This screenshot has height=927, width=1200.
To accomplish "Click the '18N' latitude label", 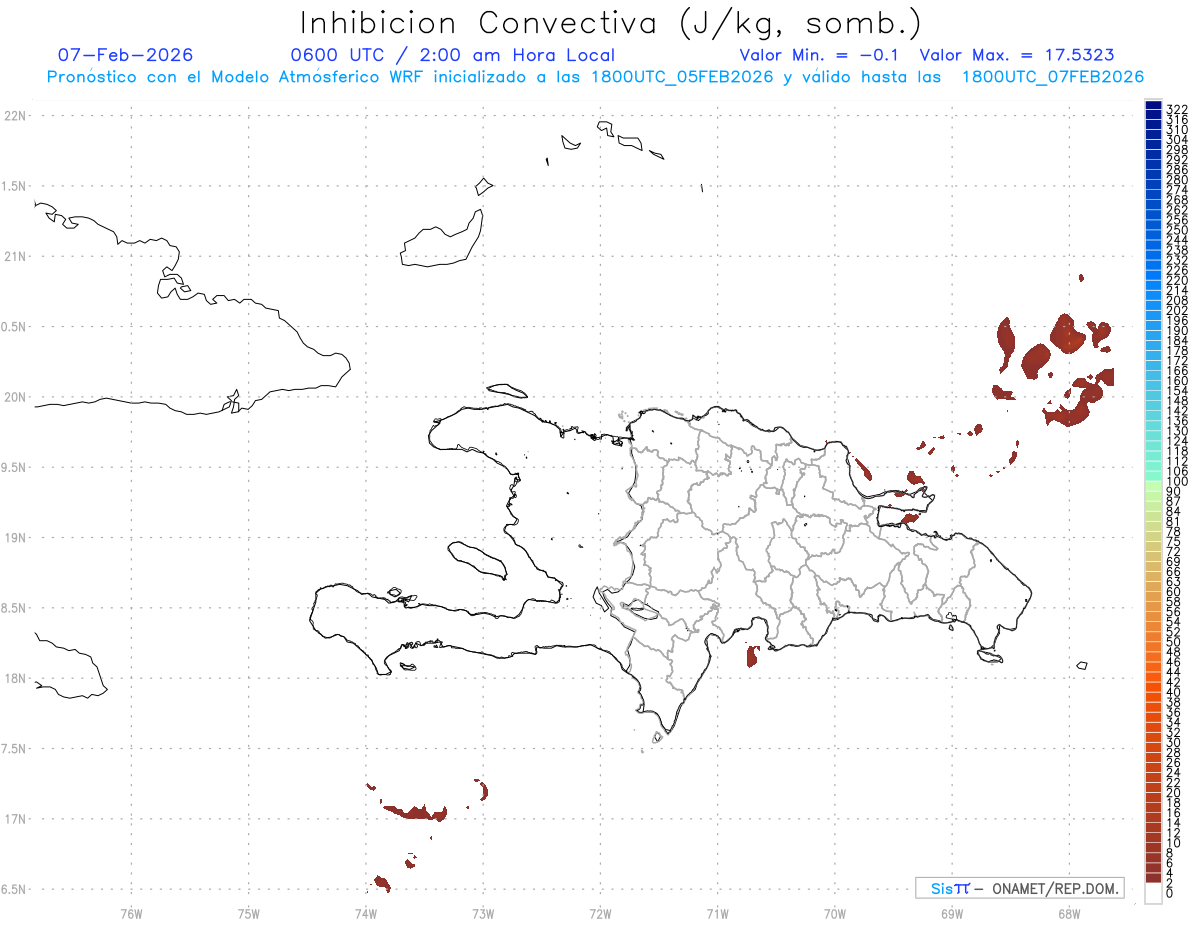I will coord(15,678).
